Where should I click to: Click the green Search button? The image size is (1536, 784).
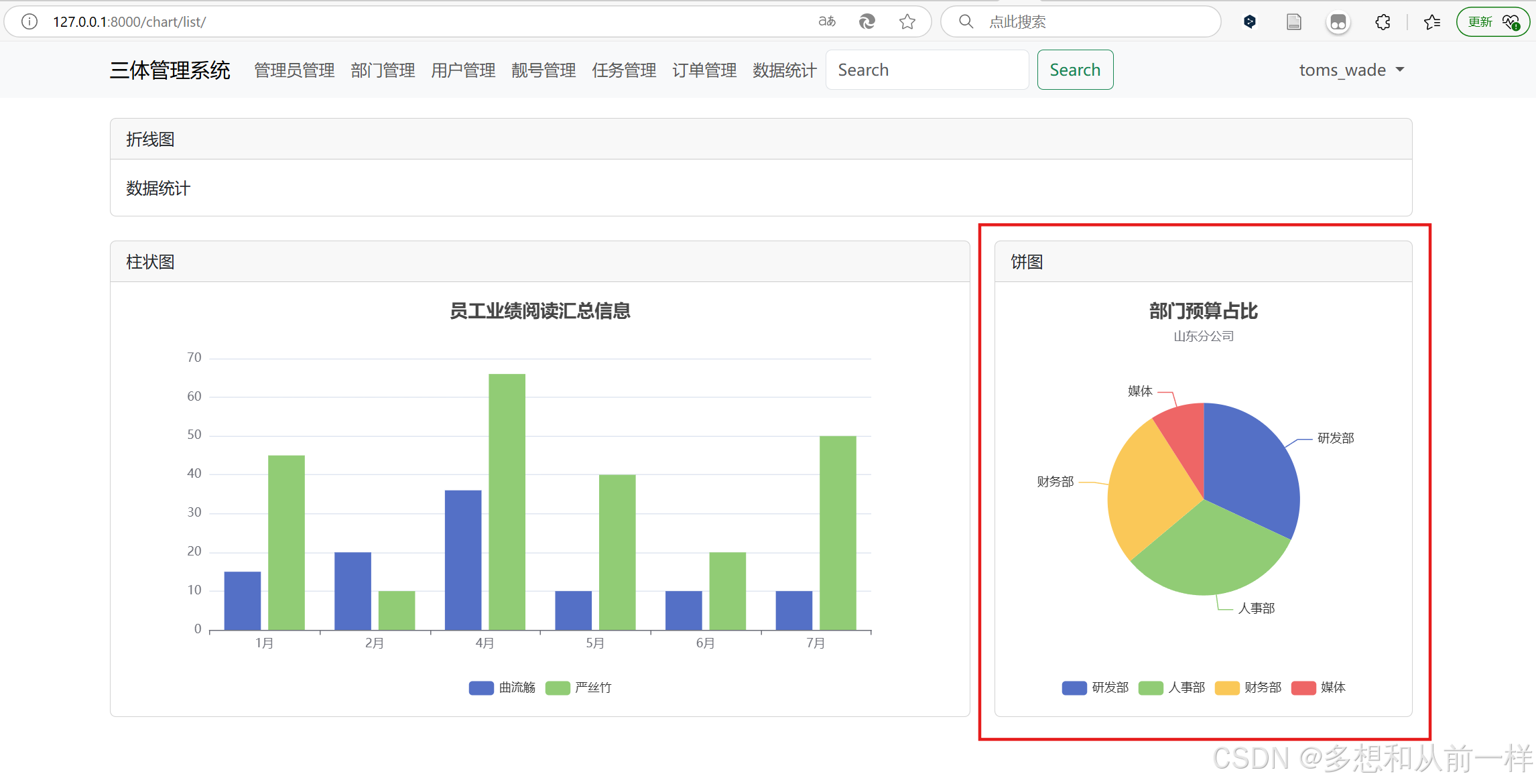[1075, 70]
